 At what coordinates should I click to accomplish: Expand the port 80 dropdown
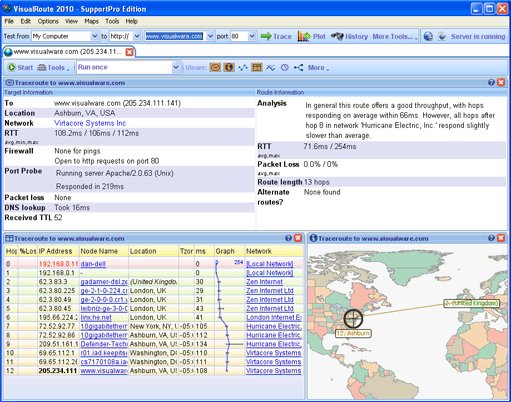pos(252,36)
